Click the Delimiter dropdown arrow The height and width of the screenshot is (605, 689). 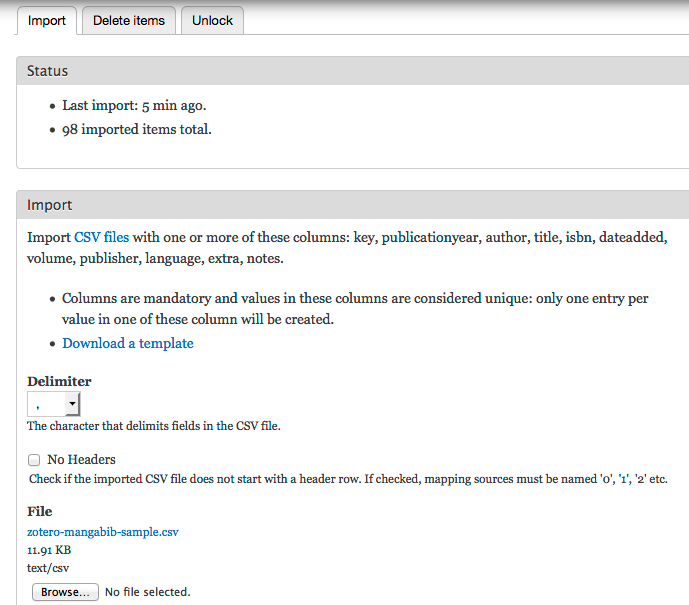click(x=72, y=404)
